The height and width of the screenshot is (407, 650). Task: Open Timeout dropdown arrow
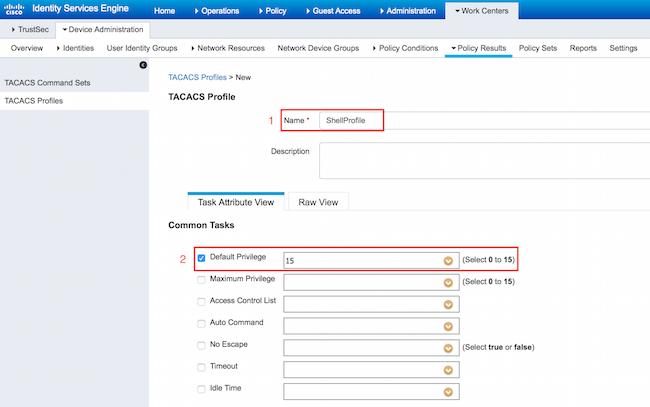(x=448, y=370)
